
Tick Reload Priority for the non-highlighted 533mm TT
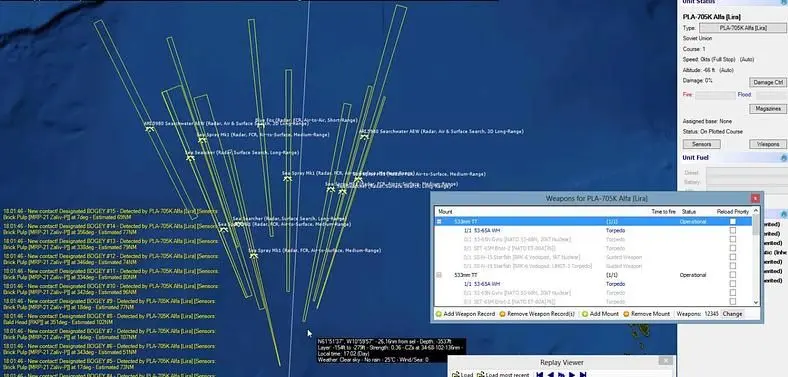(x=733, y=275)
